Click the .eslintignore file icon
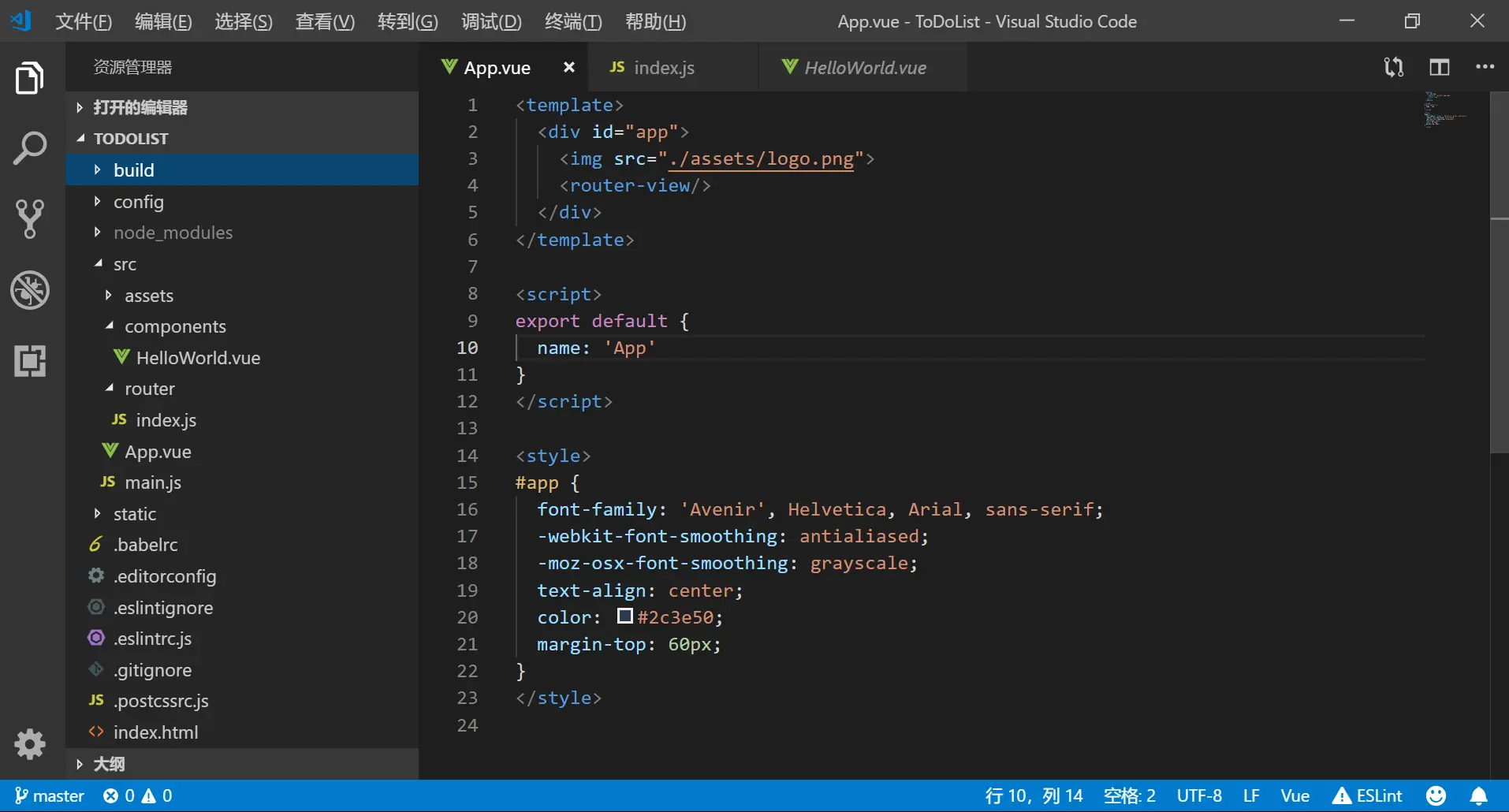Screen dimensions: 1509x812 pyautogui.click(x=96, y=607)
